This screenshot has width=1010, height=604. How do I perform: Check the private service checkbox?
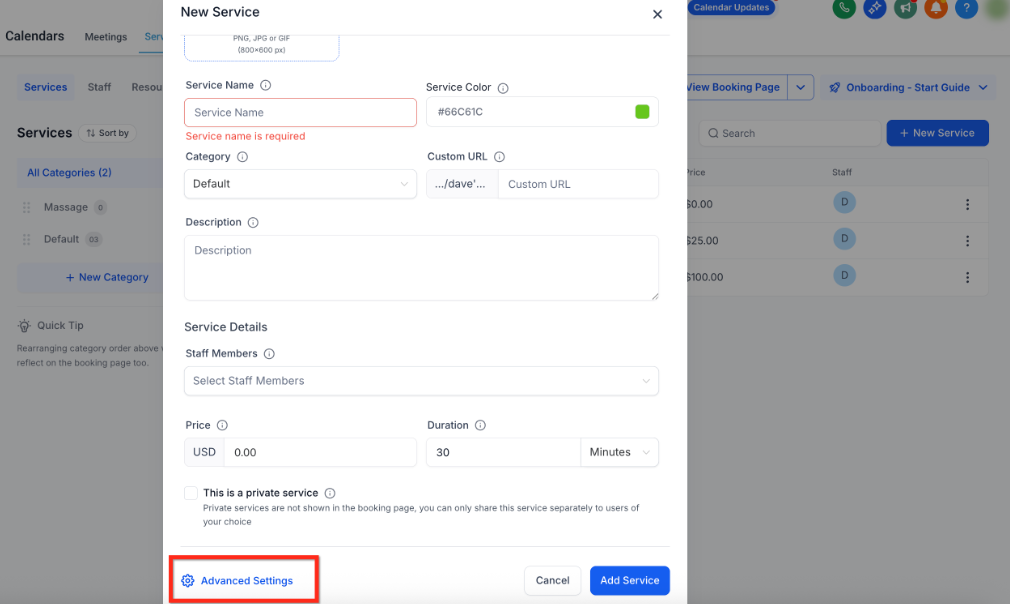click(x=191, y=493)
